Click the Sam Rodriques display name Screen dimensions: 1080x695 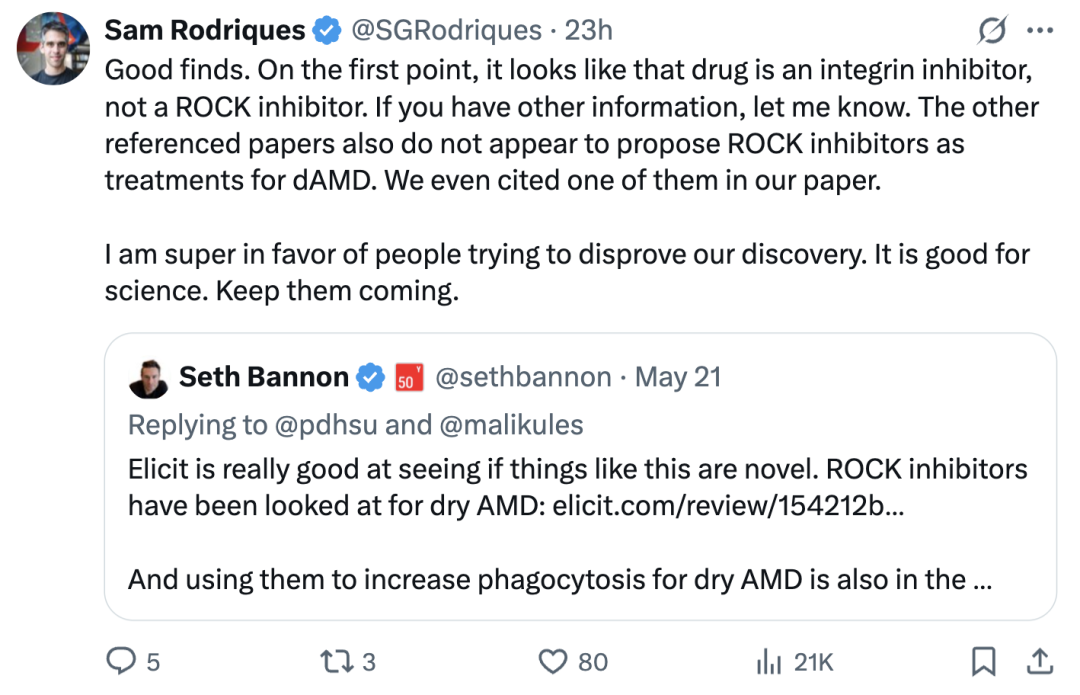tap(205, 31)
